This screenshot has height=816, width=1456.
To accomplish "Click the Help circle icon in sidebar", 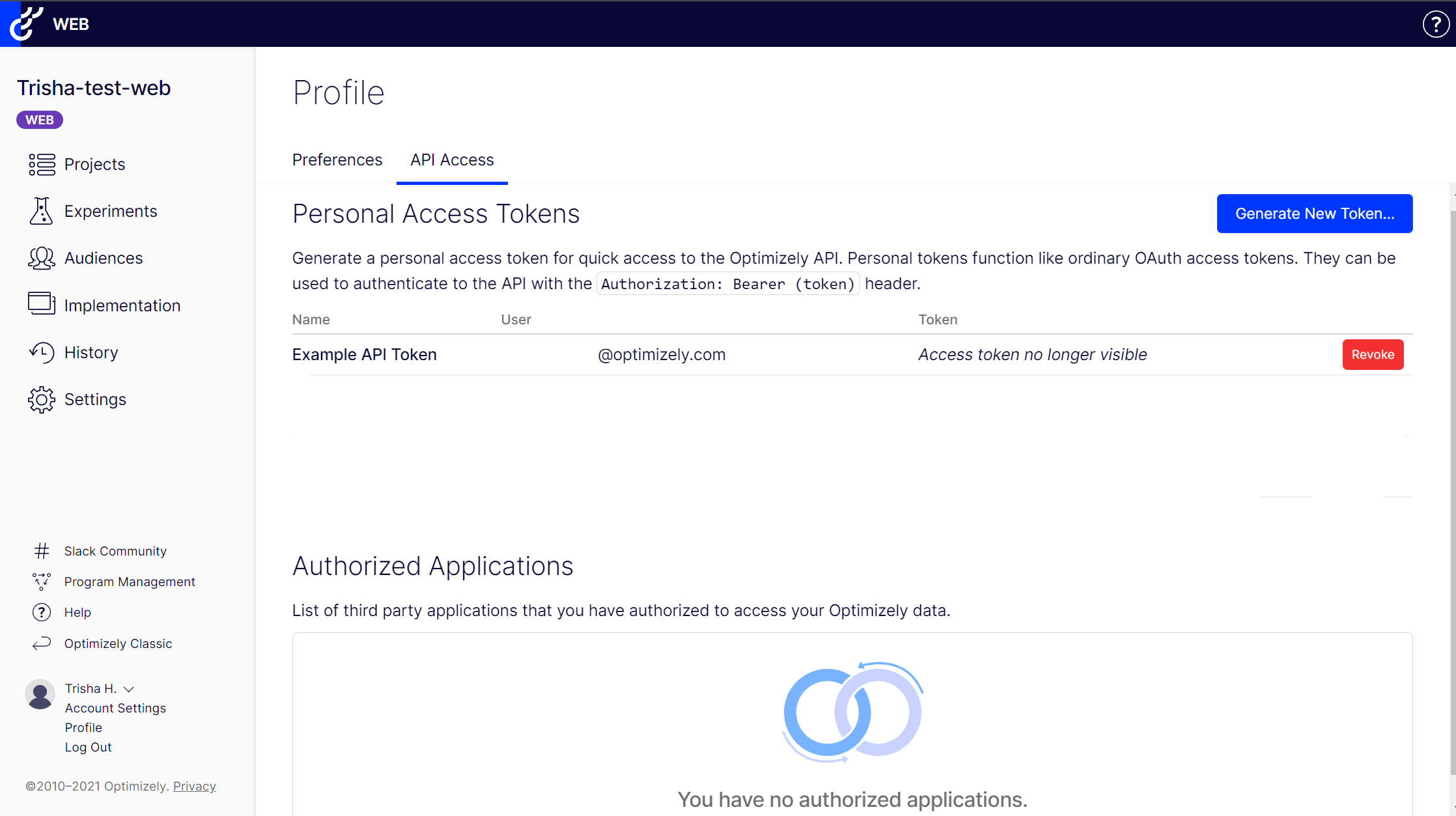I will 42,612.
